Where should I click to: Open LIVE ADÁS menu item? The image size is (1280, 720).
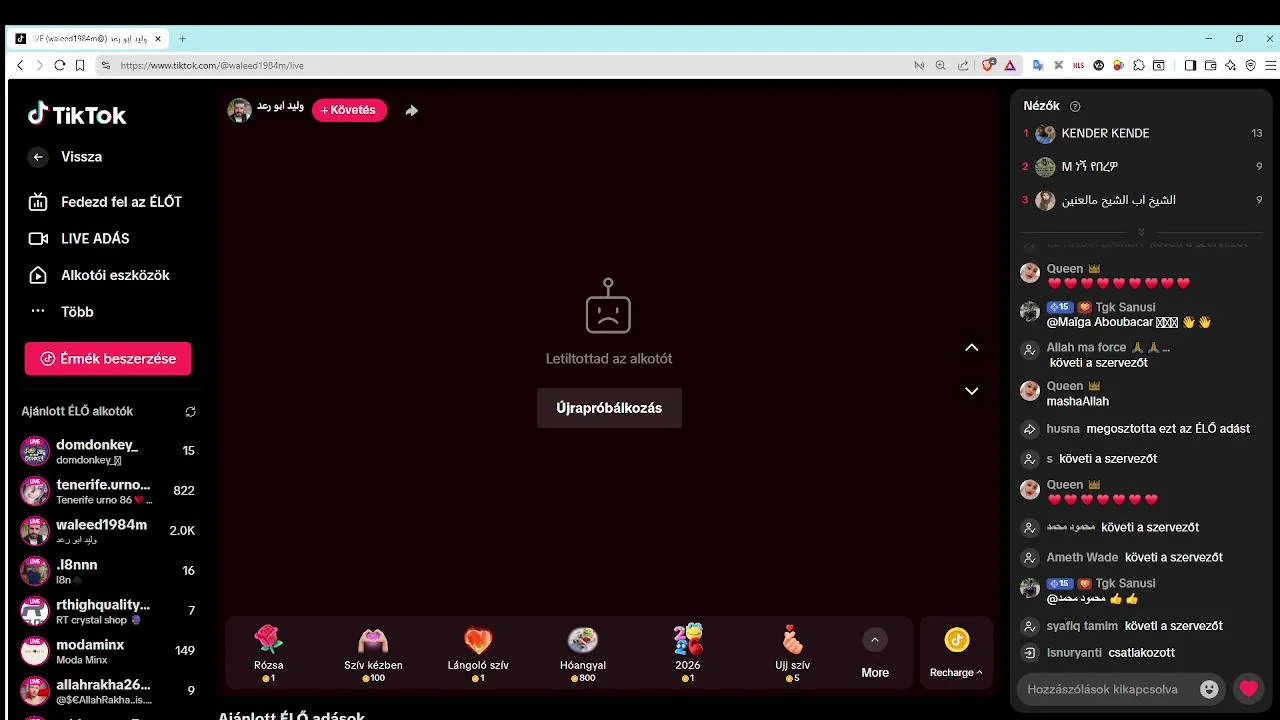coord(80,239)
